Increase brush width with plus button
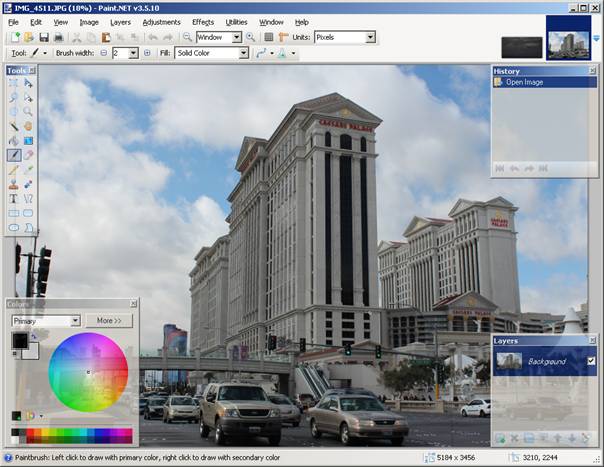Viewport: 604px width, 467px height. (x=147, y=53)
